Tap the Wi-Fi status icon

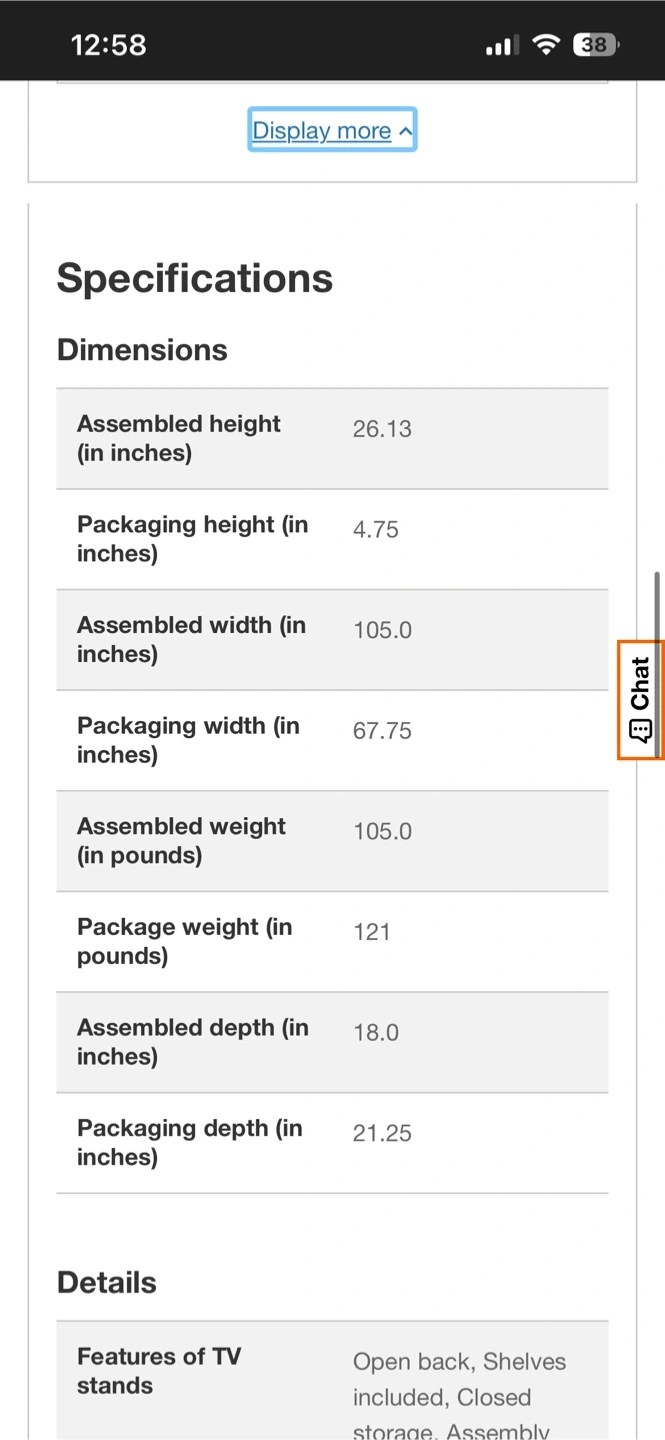[x=546, y=45]
